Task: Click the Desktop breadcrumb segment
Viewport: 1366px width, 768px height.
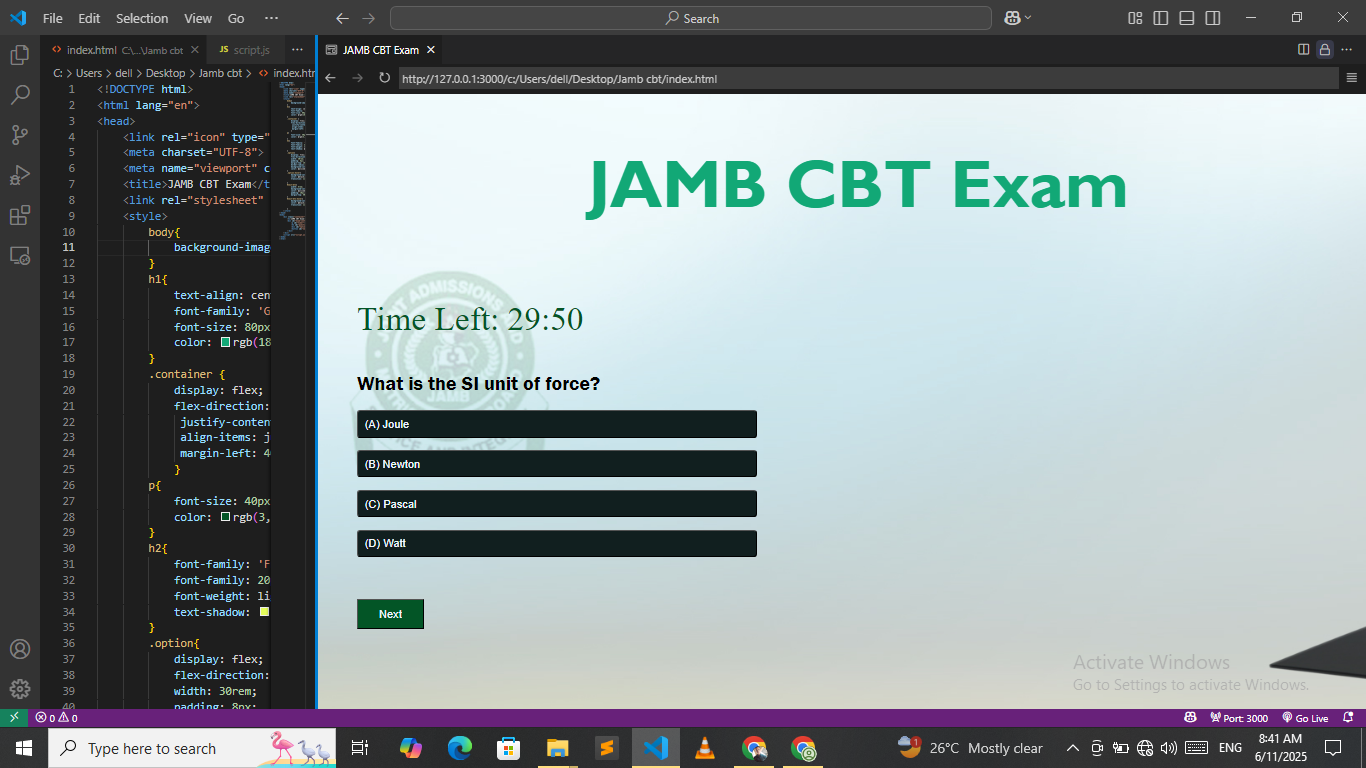Action: coord(166,73)
